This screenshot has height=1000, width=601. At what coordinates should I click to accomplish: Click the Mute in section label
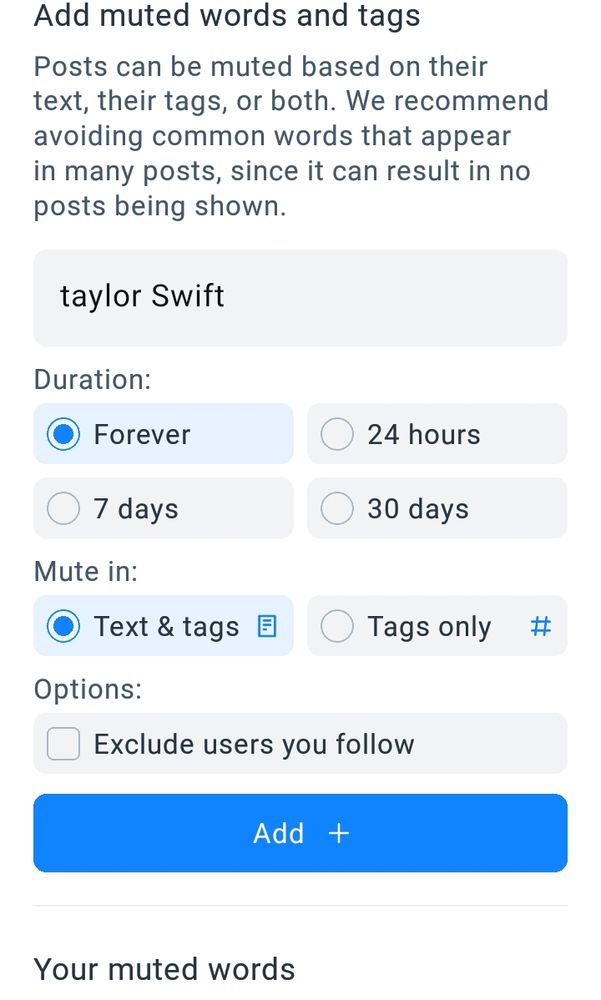point(86,572)
